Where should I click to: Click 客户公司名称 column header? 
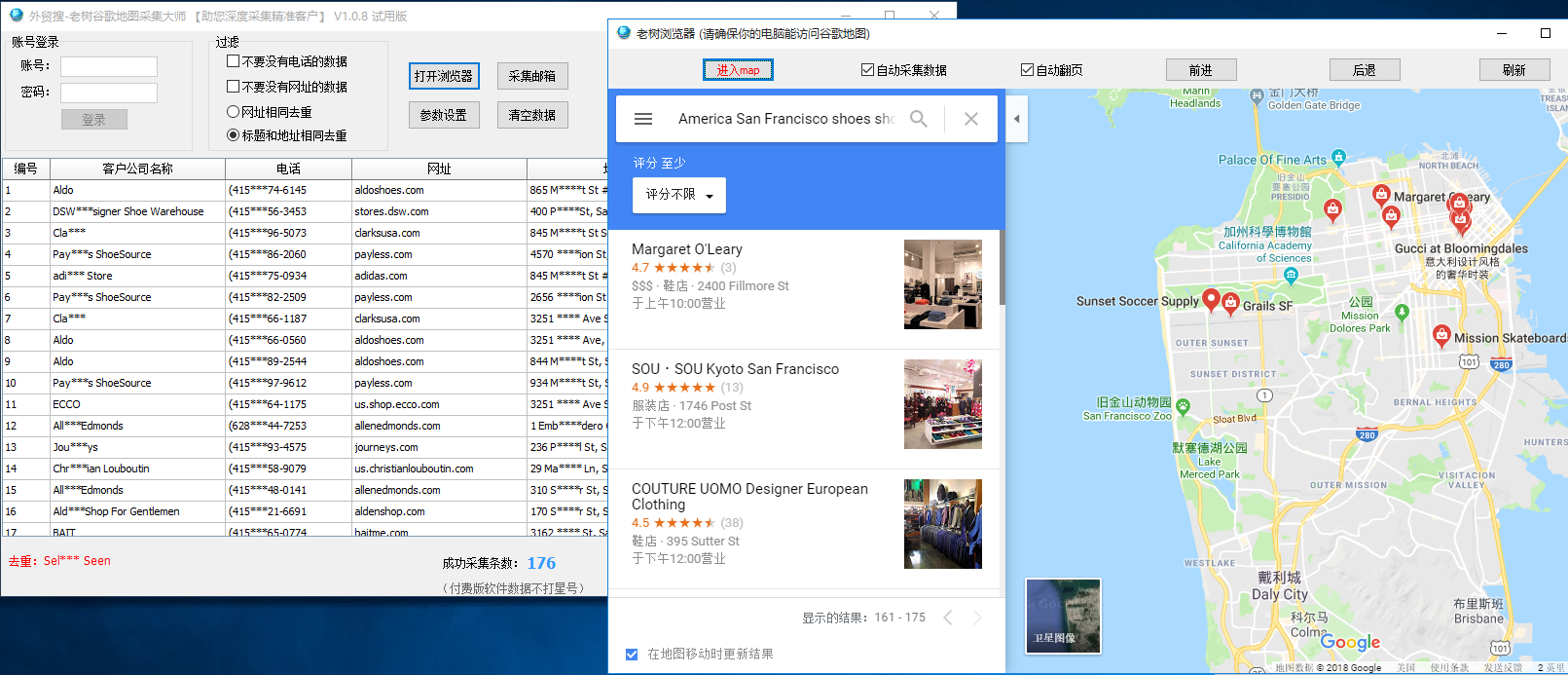pyautogui.click(x=138, y=169)
